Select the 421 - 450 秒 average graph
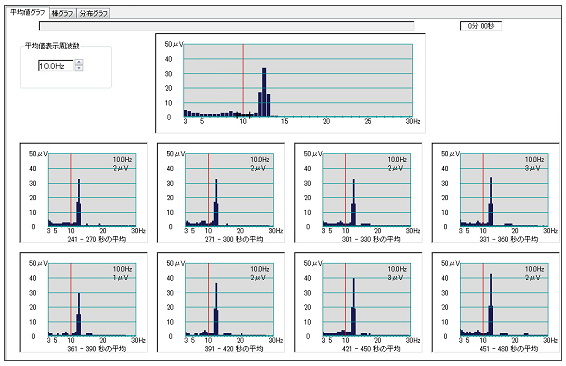566x366 pixels. pyautogui.click(x=358, y=302)
